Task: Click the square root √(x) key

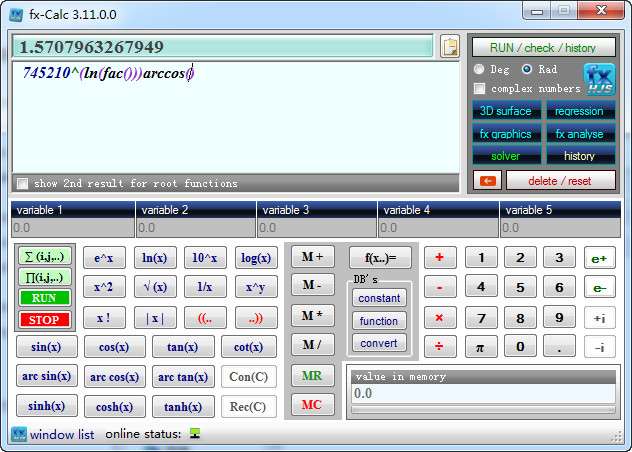Action: point(155,287)
